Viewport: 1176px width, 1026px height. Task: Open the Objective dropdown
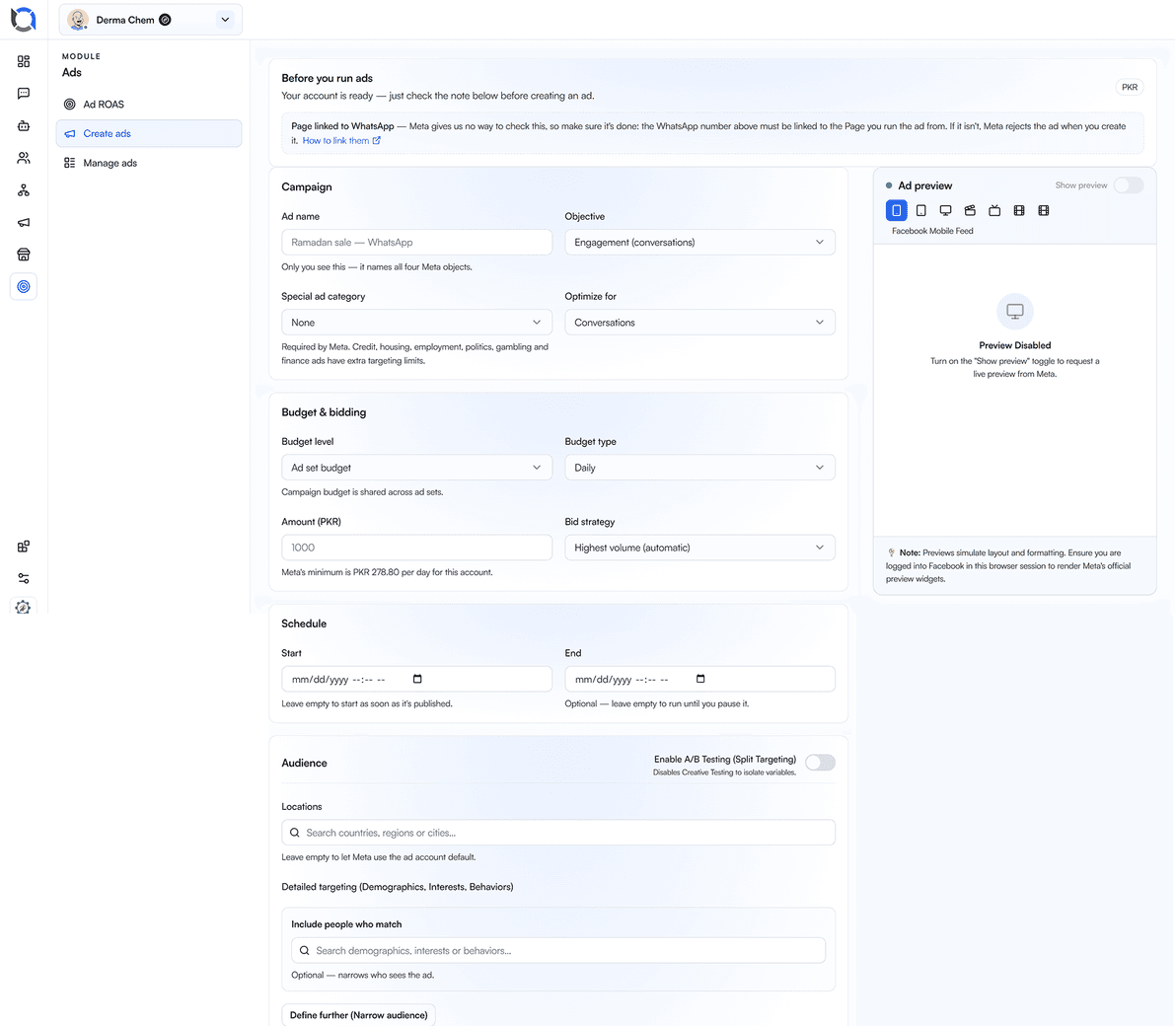pyautogui.click(x=699, y=243)
